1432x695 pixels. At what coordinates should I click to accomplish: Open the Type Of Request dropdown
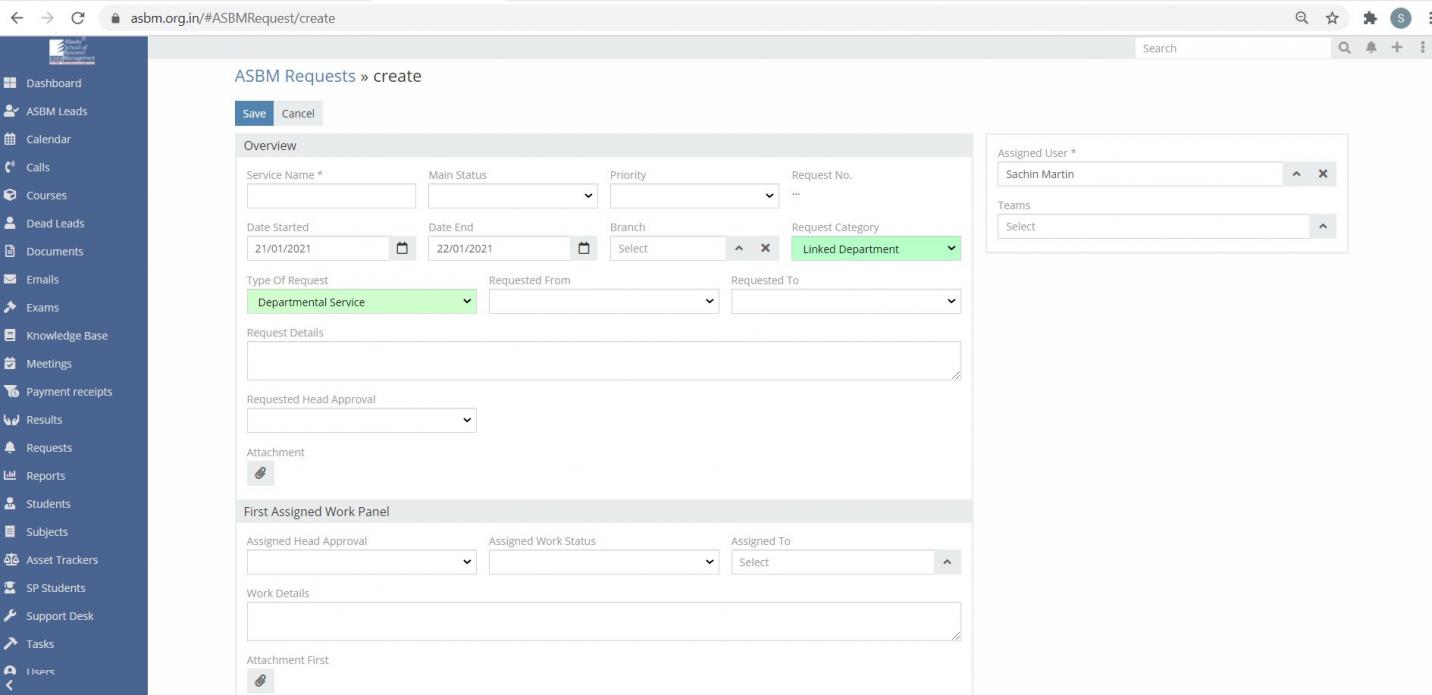point(361,302)
